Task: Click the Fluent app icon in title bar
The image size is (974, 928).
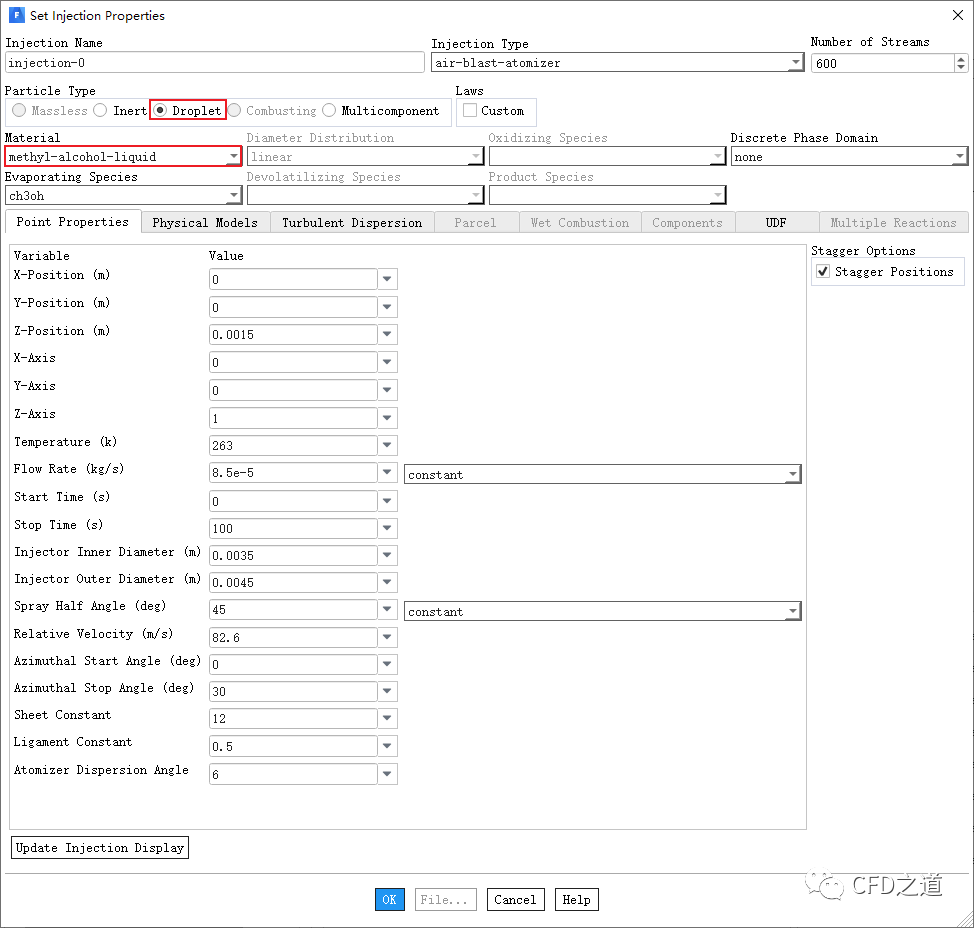Action: pyautogui.click(x=15, y=15)
